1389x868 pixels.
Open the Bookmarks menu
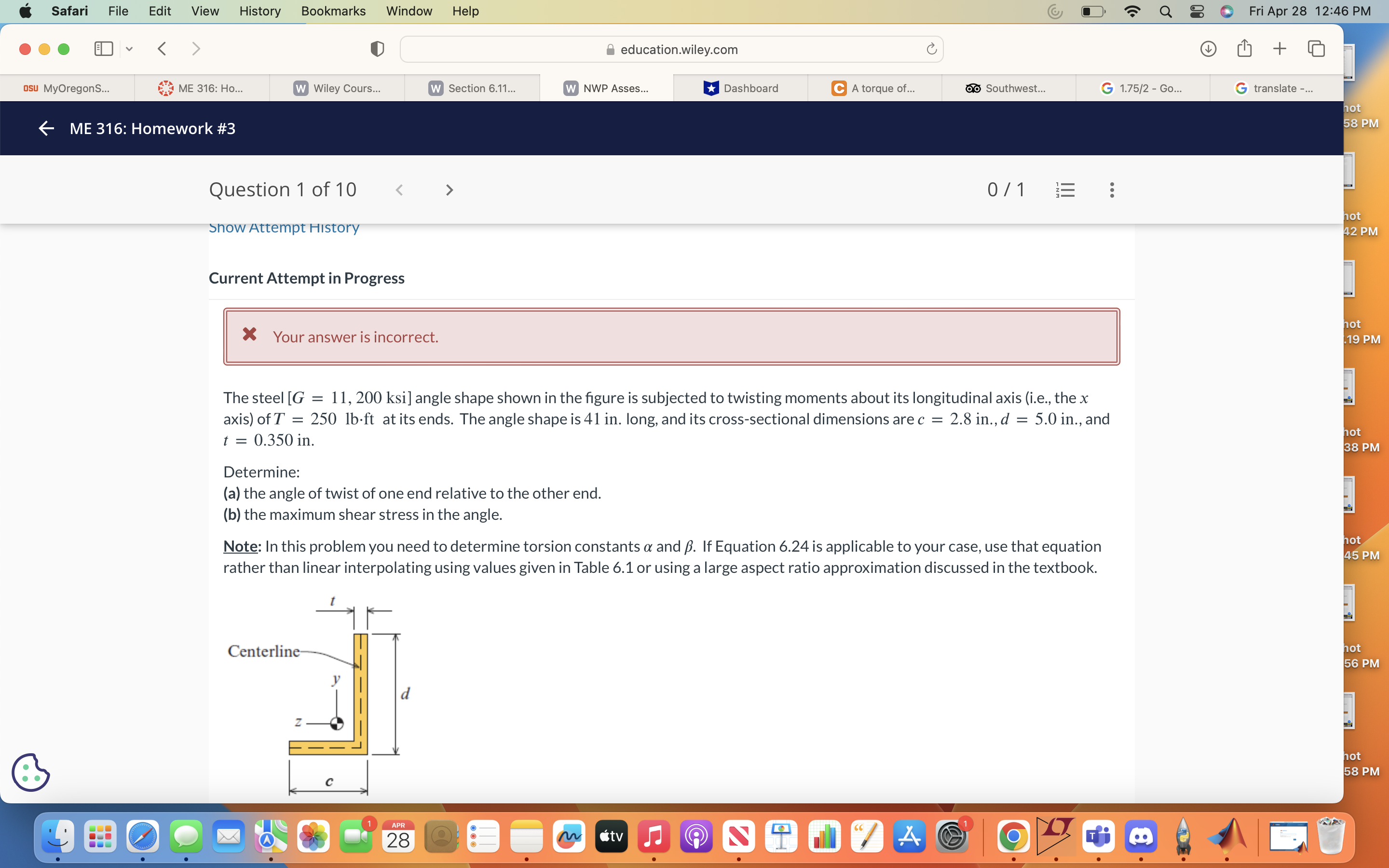coord(333,11)
